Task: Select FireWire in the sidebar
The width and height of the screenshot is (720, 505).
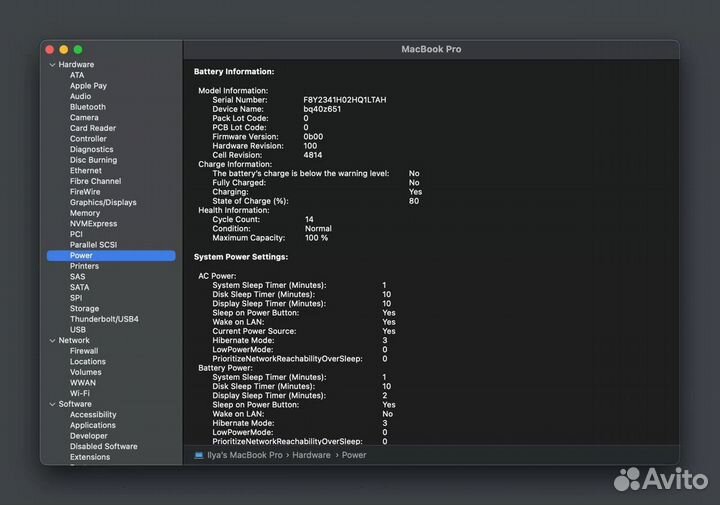Action: 85,191
